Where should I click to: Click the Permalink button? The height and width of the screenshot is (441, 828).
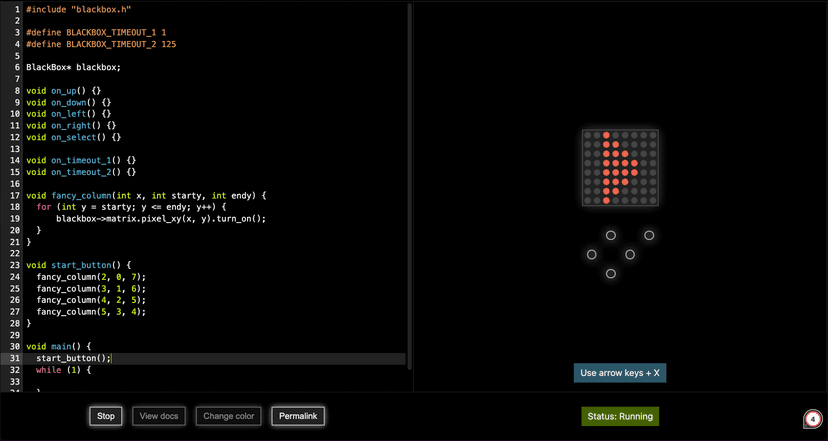(298, 416)
